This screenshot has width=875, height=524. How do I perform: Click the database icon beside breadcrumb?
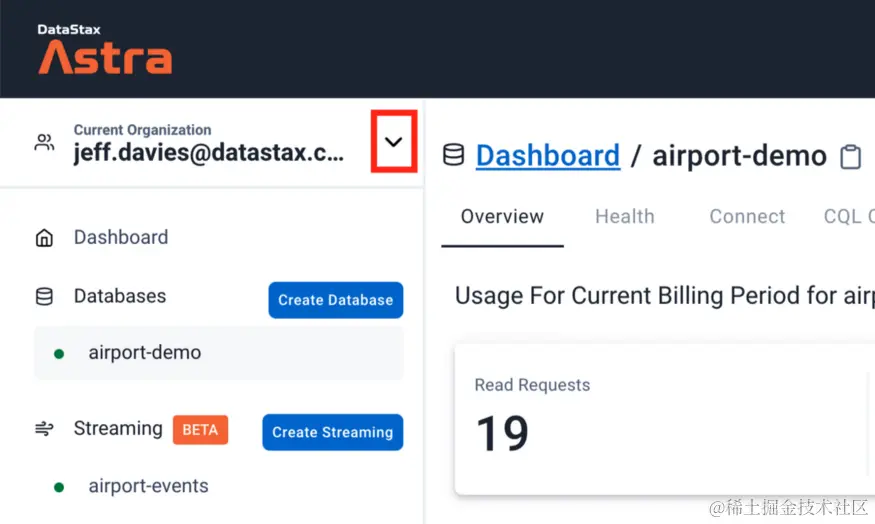(x=453, y=155)
